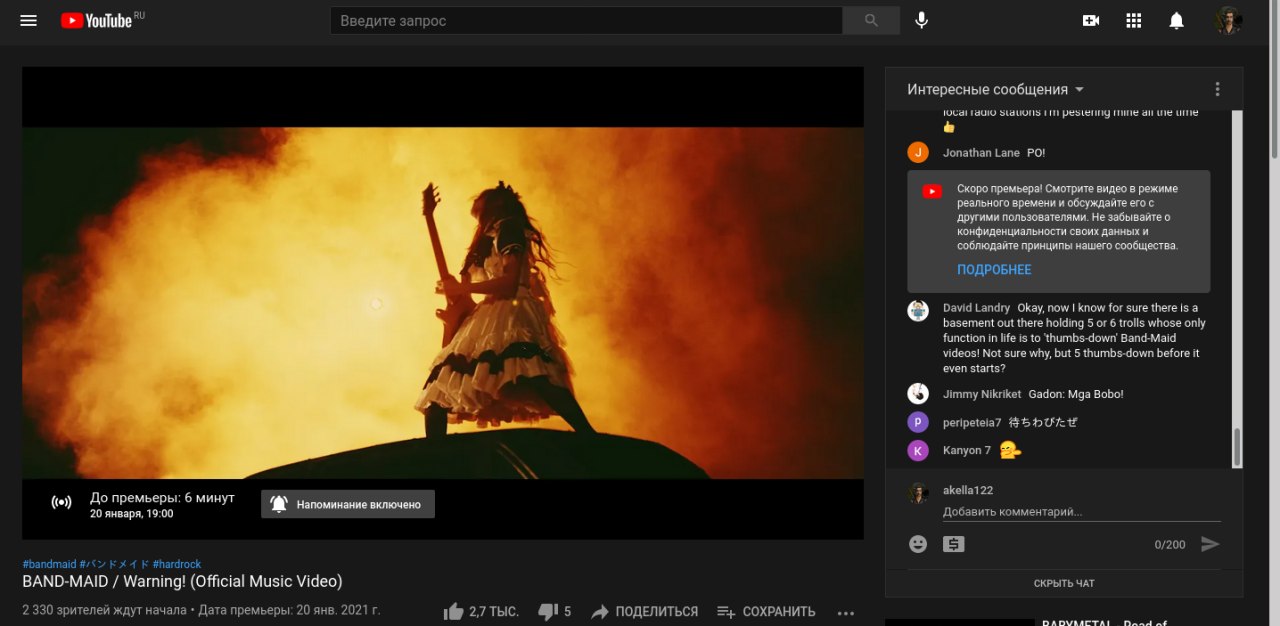Click akella122 name above comment box
Image resolution: width=1280 pixels, height=626 pixels.
(x=968, y=490)
